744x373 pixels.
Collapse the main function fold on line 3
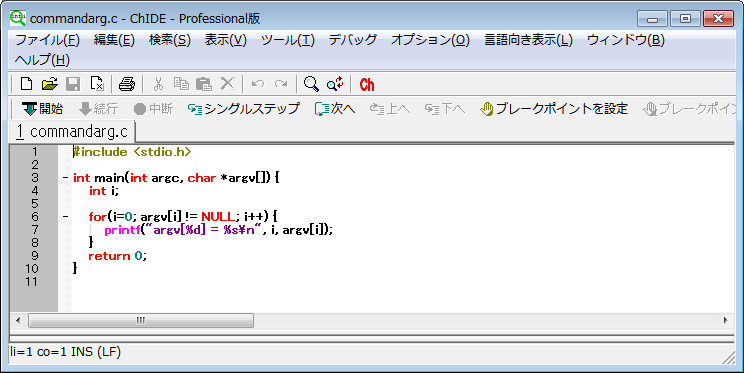[x=65, y=178]
